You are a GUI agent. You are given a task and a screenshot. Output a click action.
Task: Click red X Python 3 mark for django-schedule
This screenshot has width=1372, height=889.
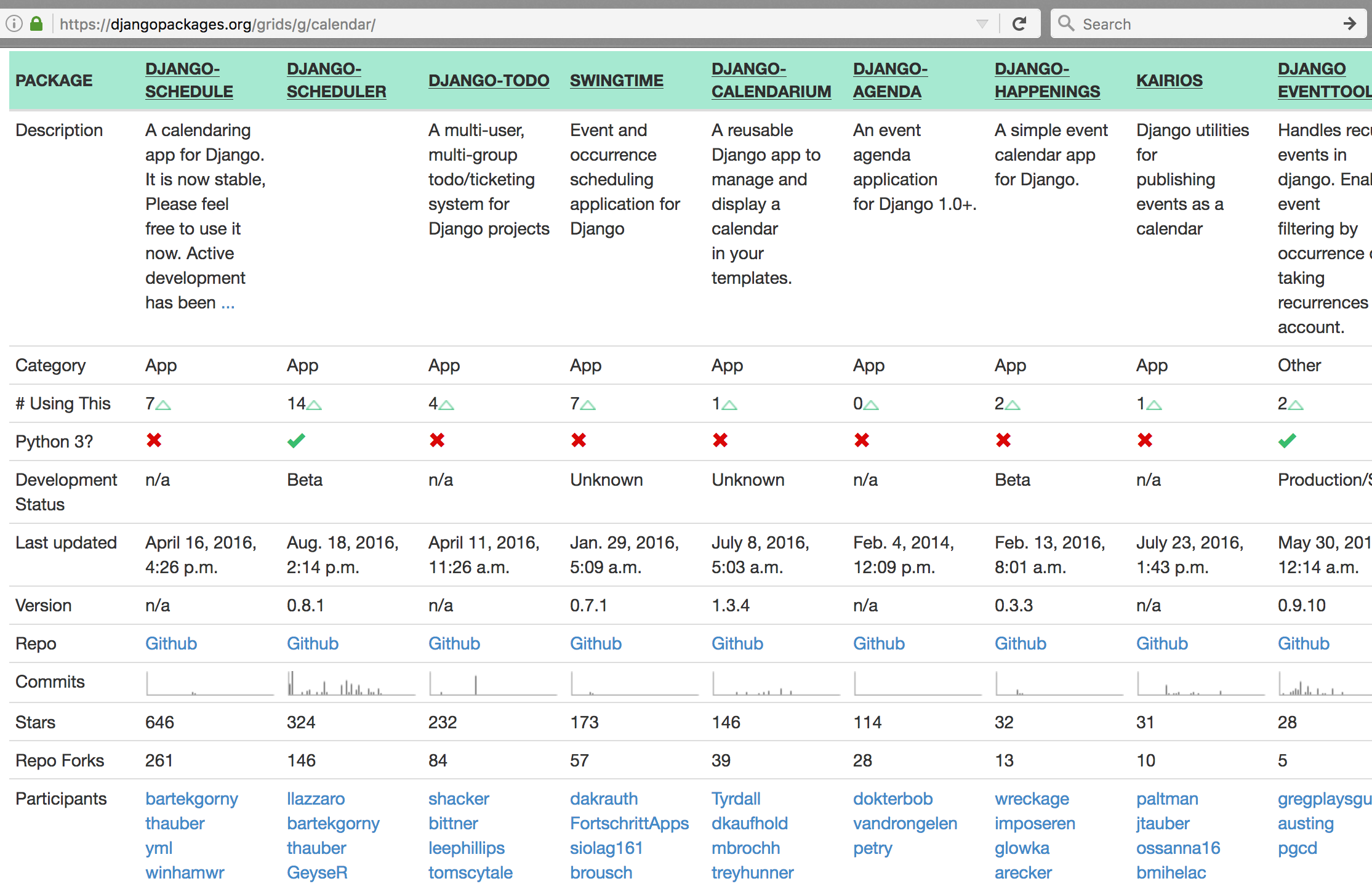pyautogui.click(x=154, y=440)
